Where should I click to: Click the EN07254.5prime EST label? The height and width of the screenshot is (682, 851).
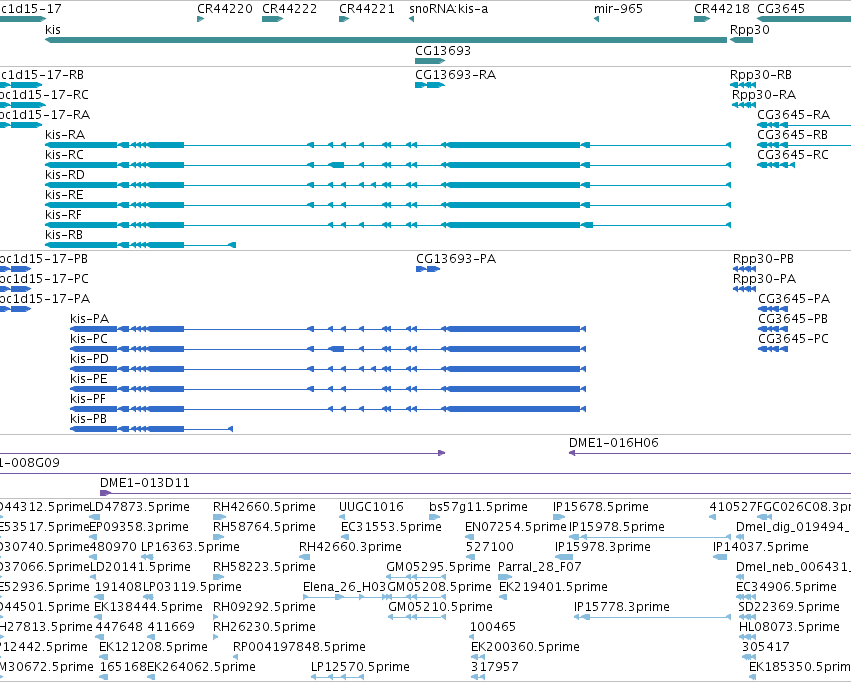[516, 526]
